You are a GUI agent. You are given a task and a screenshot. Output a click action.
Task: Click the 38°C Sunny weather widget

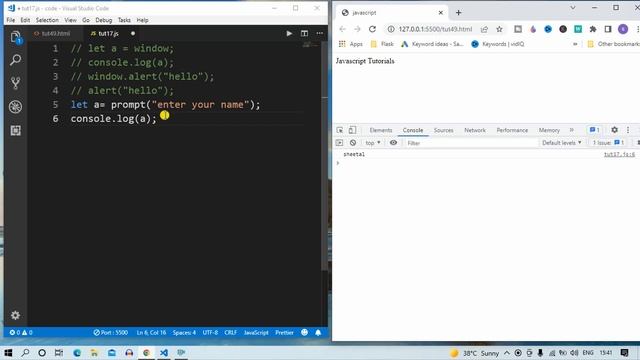[475, 353]
